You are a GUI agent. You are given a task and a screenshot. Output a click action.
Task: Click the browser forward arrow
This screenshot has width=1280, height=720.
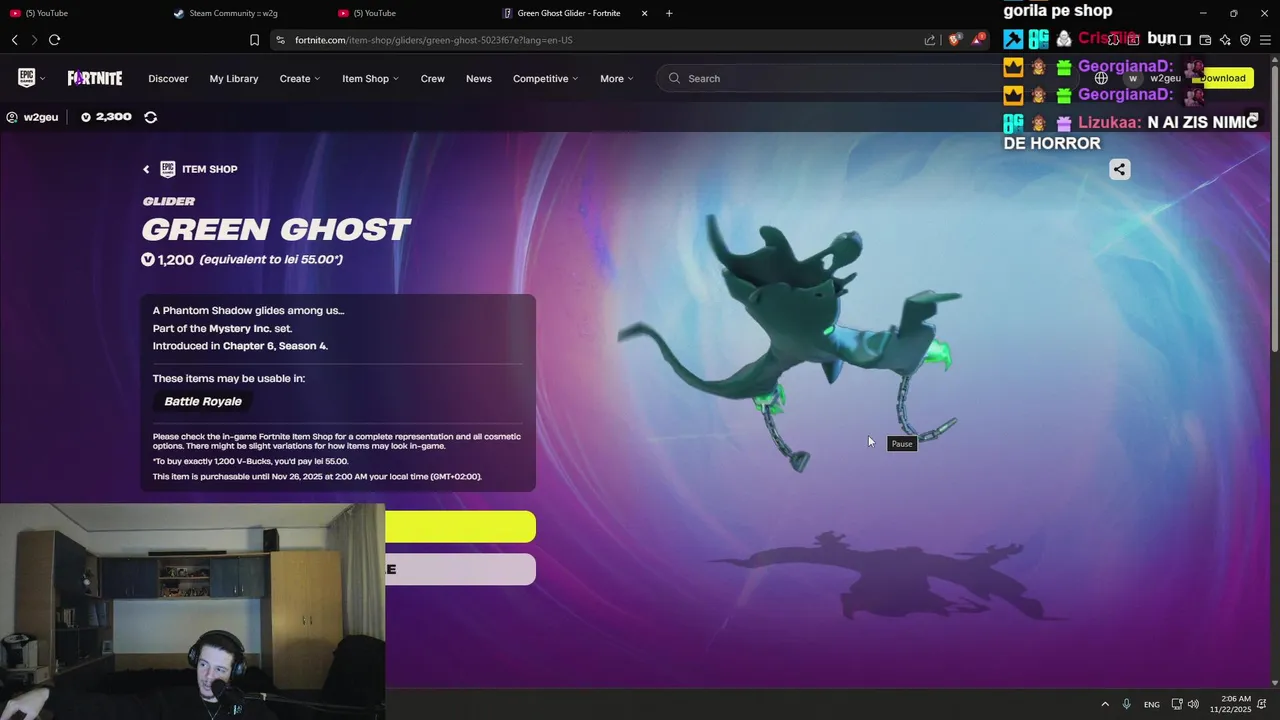pos(34,40)
